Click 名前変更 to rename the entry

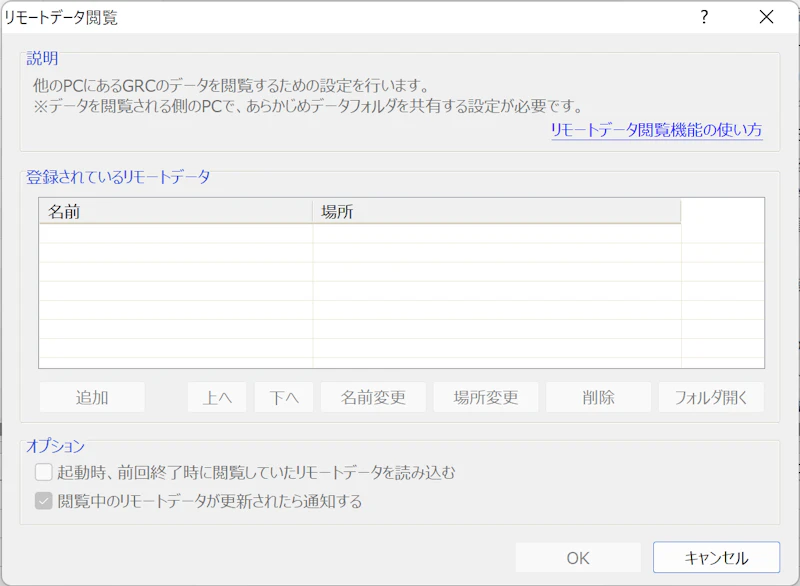pos(372,397)
